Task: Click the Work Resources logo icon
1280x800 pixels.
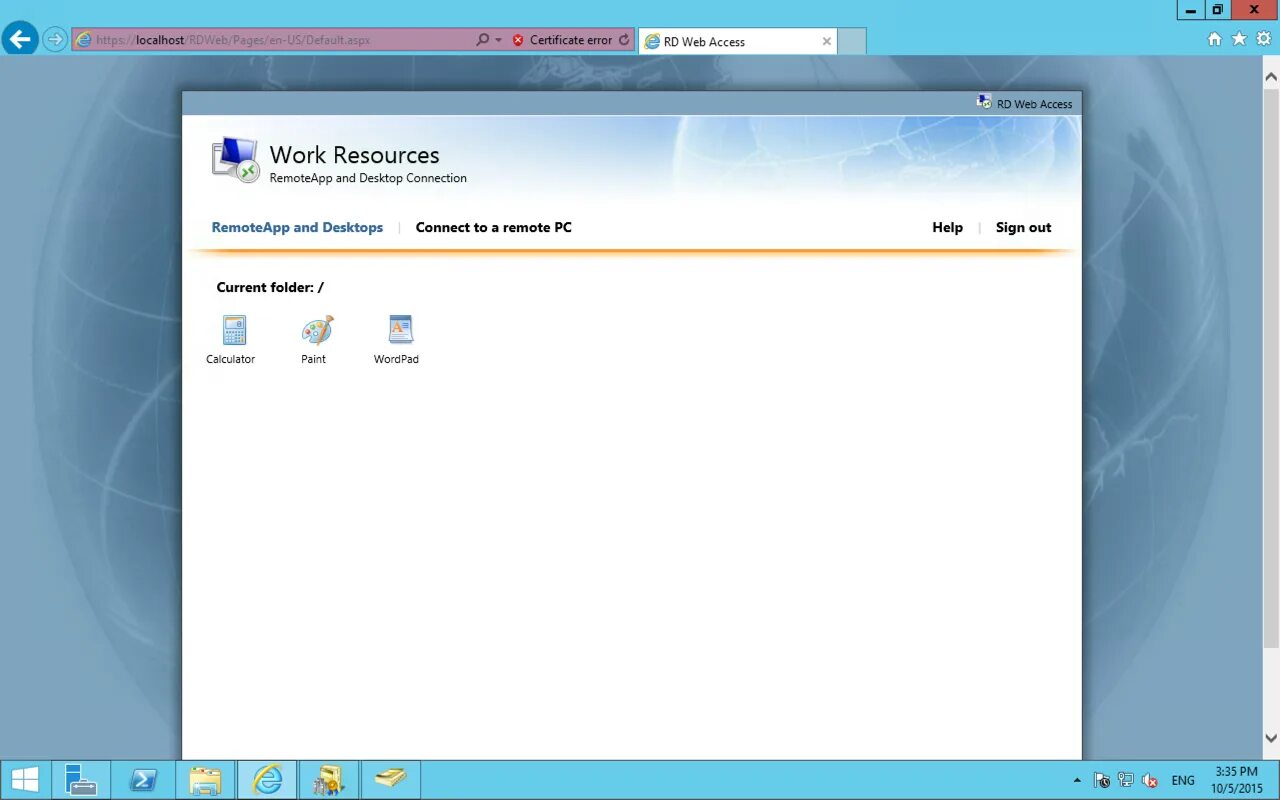Action: point(235,160)
